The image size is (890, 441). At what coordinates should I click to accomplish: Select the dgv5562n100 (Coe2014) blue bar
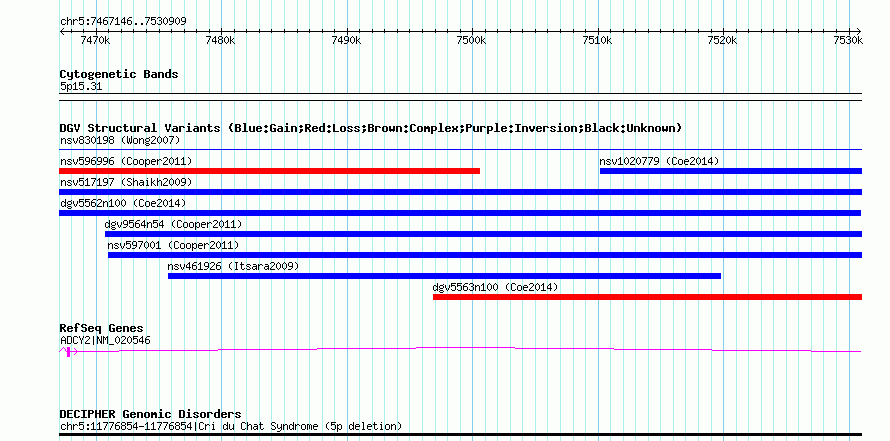coord(460,213)
